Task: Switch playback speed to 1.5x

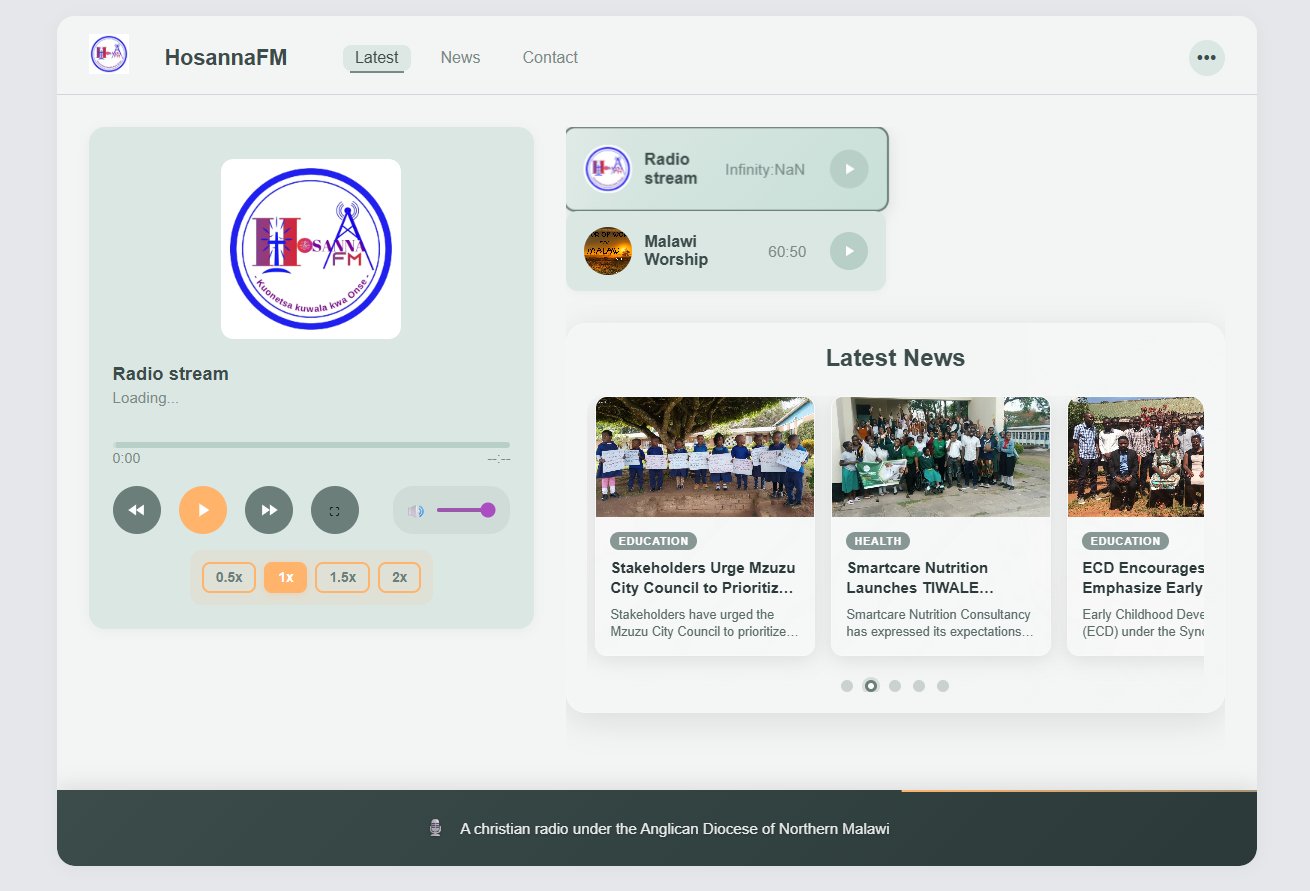Action: [342, 577]
